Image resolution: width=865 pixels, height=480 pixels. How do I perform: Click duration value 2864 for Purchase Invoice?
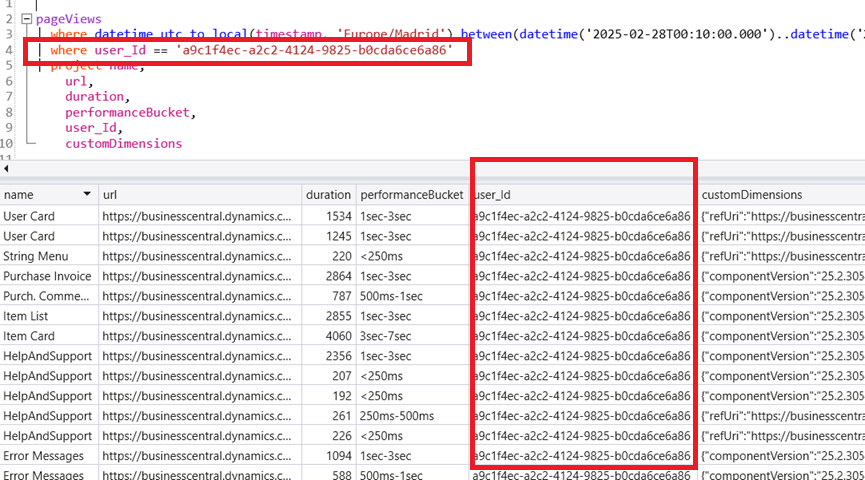click(337, 276)
